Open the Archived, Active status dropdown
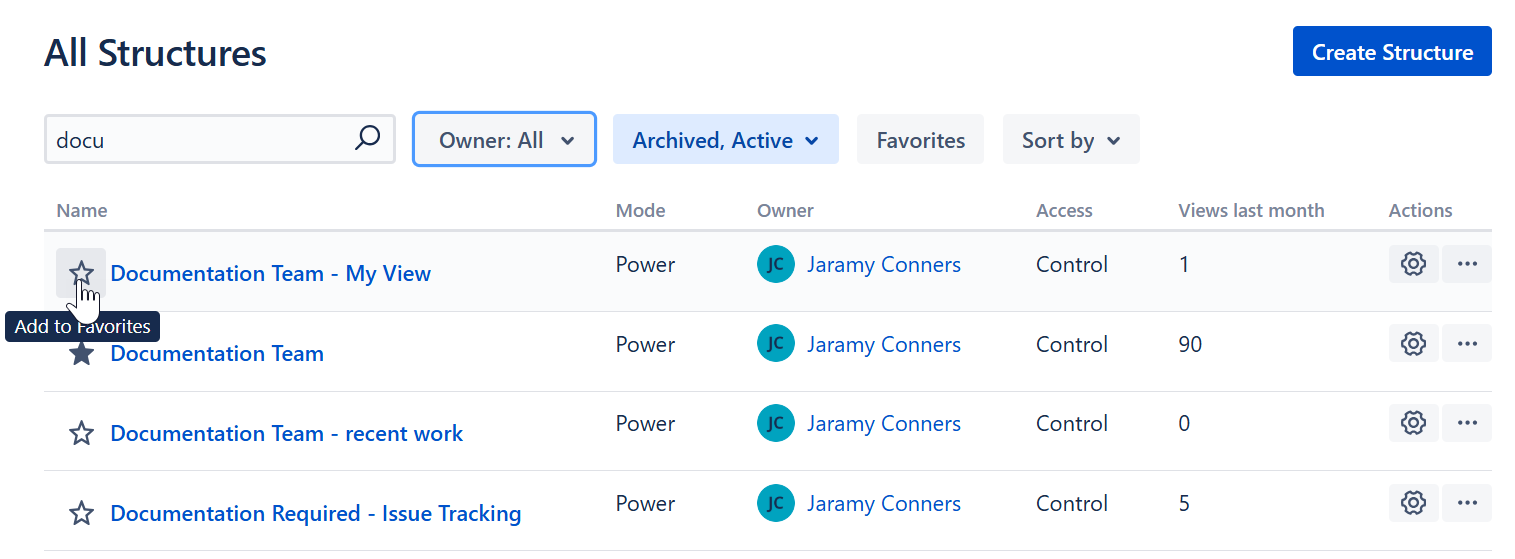 725,140
